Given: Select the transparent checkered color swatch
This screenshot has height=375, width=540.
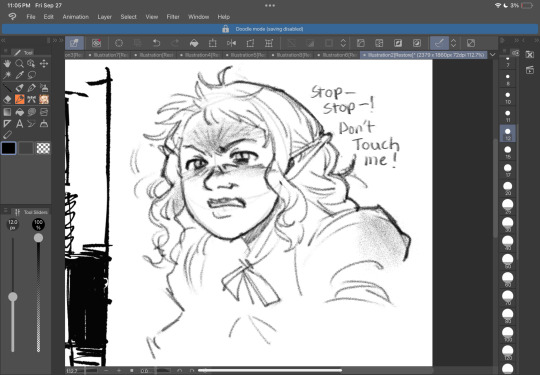Looking at the screenshot, I should pyautogui.click(x=43, y=148).
